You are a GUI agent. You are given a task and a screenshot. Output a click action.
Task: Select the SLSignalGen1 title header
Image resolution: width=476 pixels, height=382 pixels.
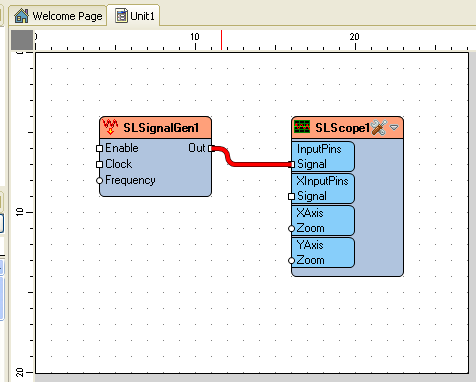(x=155, y=127)
